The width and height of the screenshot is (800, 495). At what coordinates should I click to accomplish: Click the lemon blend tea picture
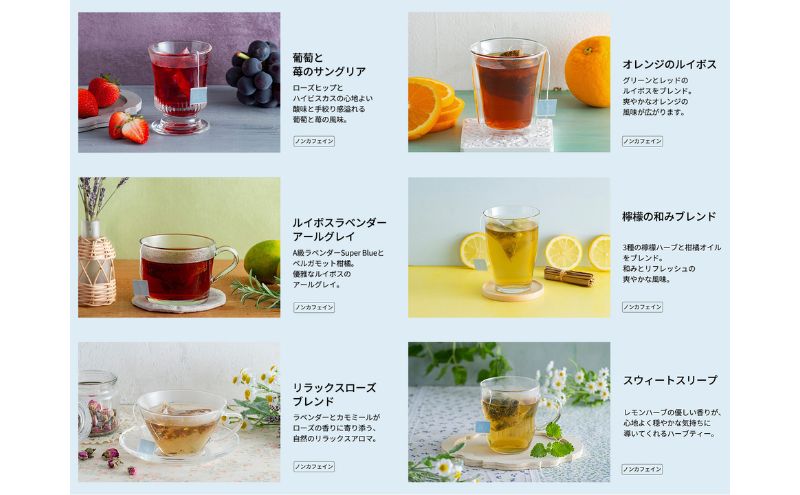coord(509,248)
